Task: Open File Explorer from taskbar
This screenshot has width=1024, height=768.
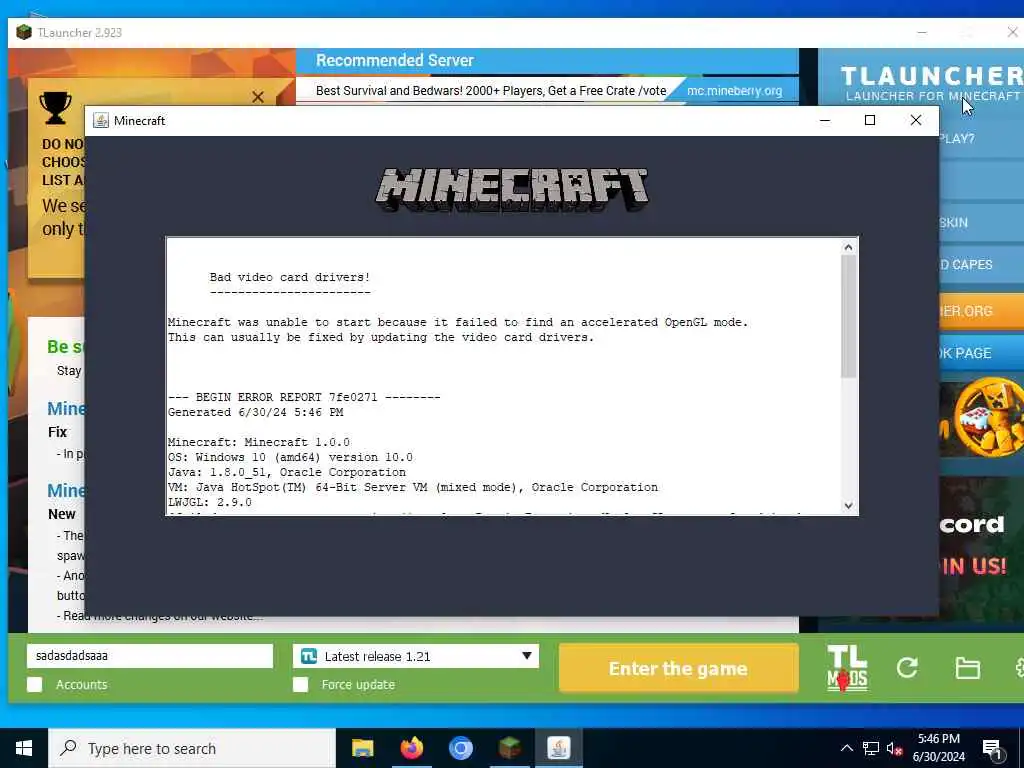Action: click(362, 748)
